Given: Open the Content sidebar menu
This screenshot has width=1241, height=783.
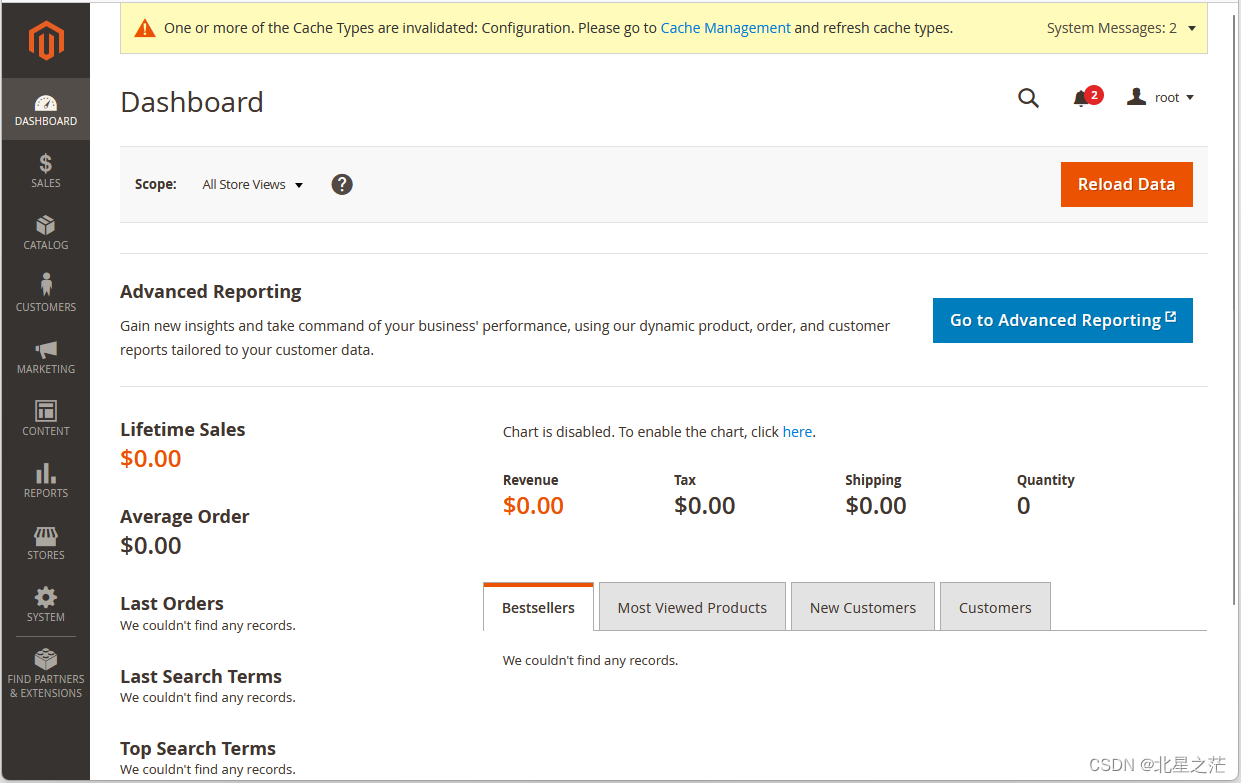Looking at the screenshot, I should click(46, 418).
